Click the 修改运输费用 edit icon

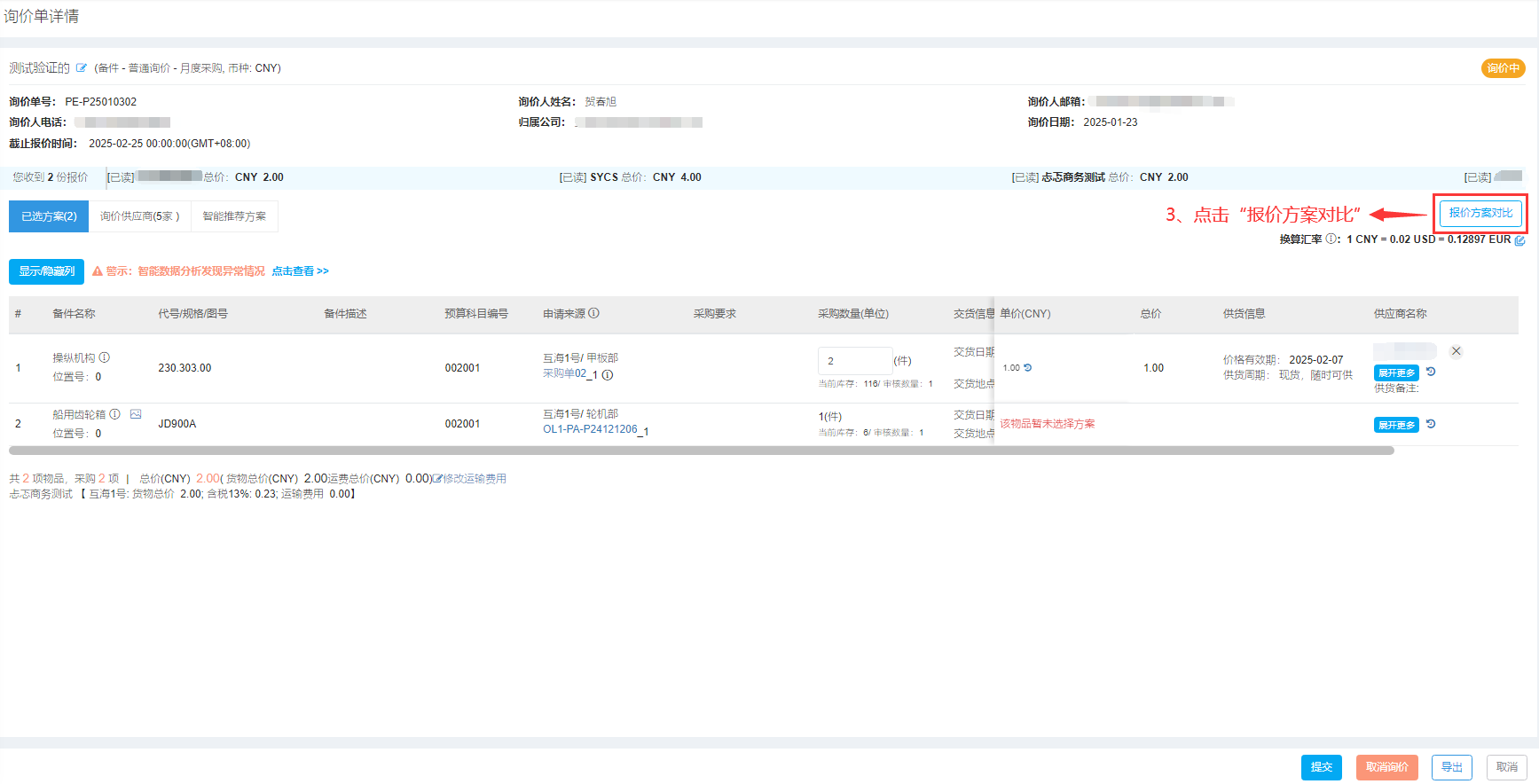tap(437, 479)
